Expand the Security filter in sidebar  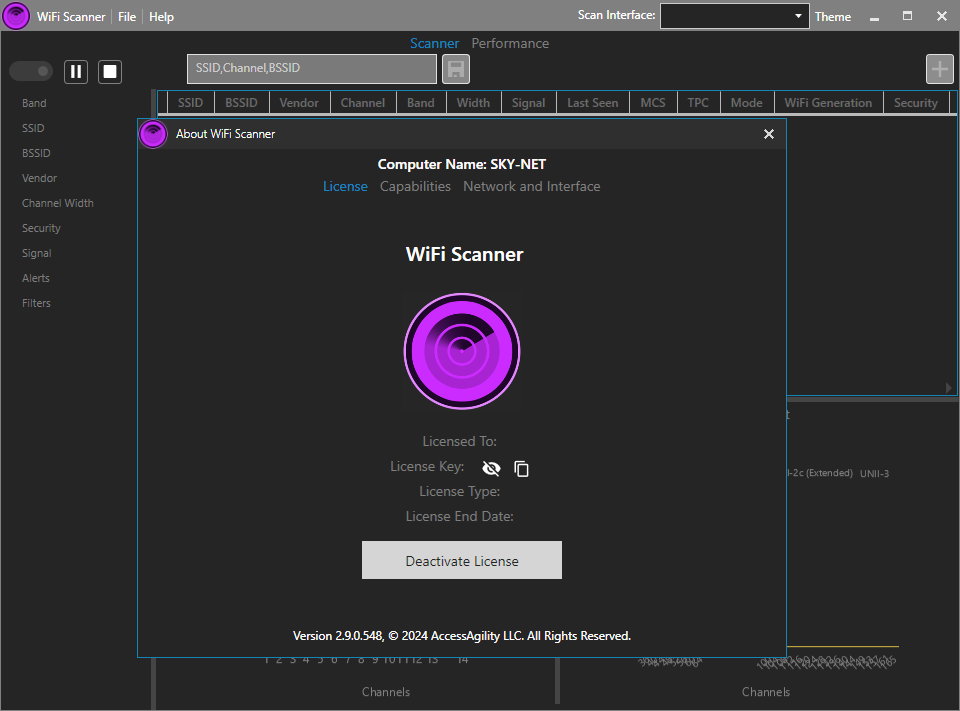(x=41, y=228)
